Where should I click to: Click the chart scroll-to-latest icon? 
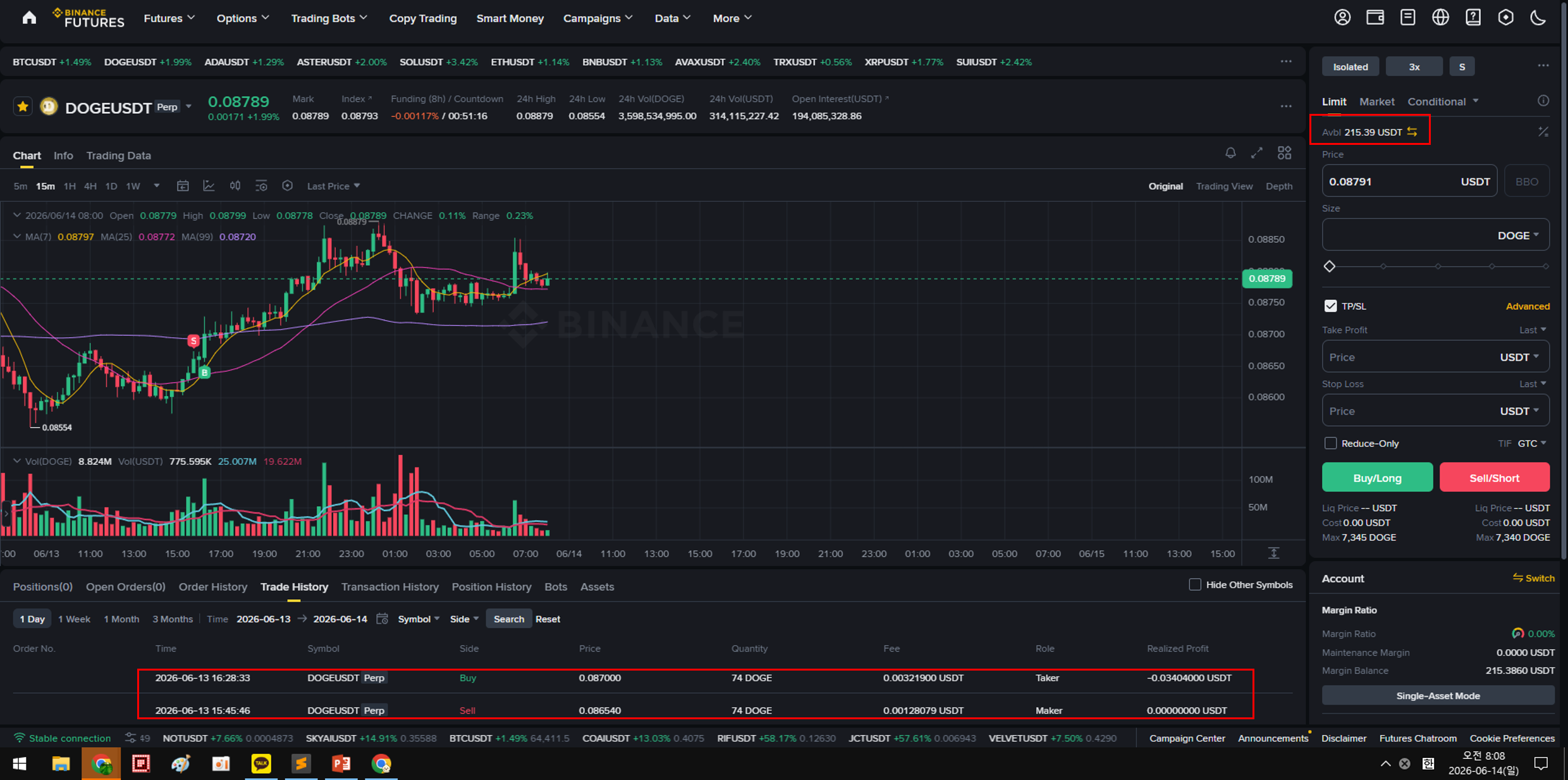point(1273,553)
